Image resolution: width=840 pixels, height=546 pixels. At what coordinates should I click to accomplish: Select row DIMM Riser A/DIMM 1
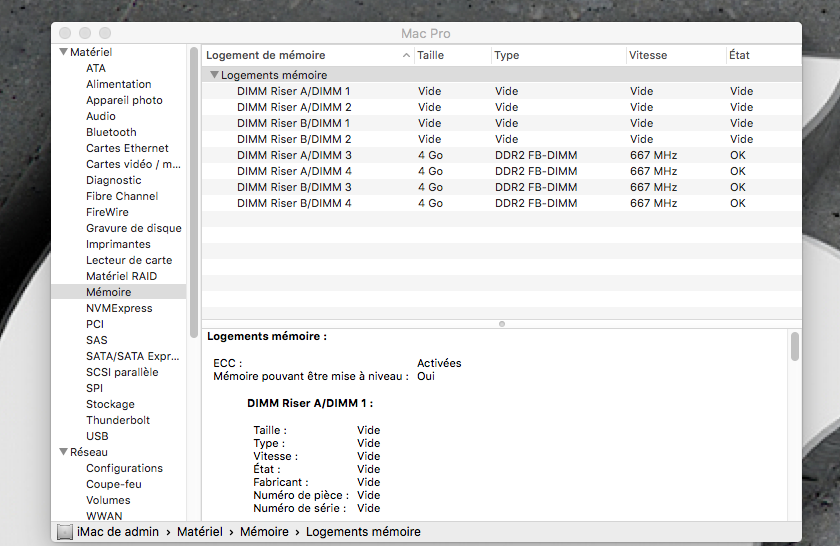click(501, 91)
